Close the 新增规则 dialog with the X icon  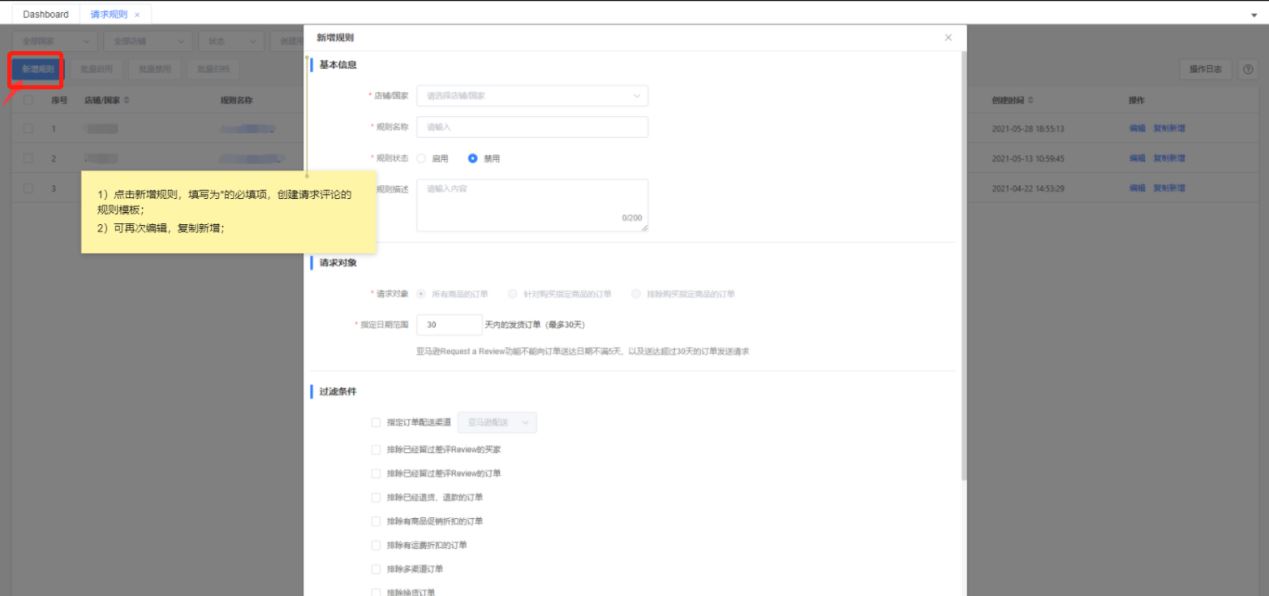tap(948, 38)
